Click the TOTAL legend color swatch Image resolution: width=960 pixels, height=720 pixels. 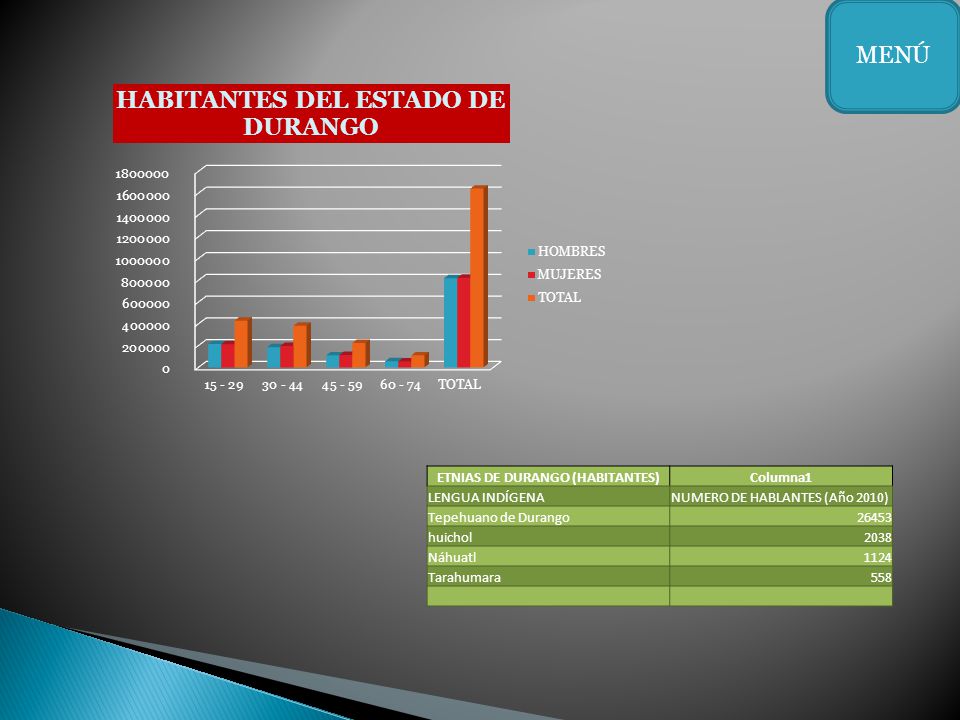coord(532,298)
